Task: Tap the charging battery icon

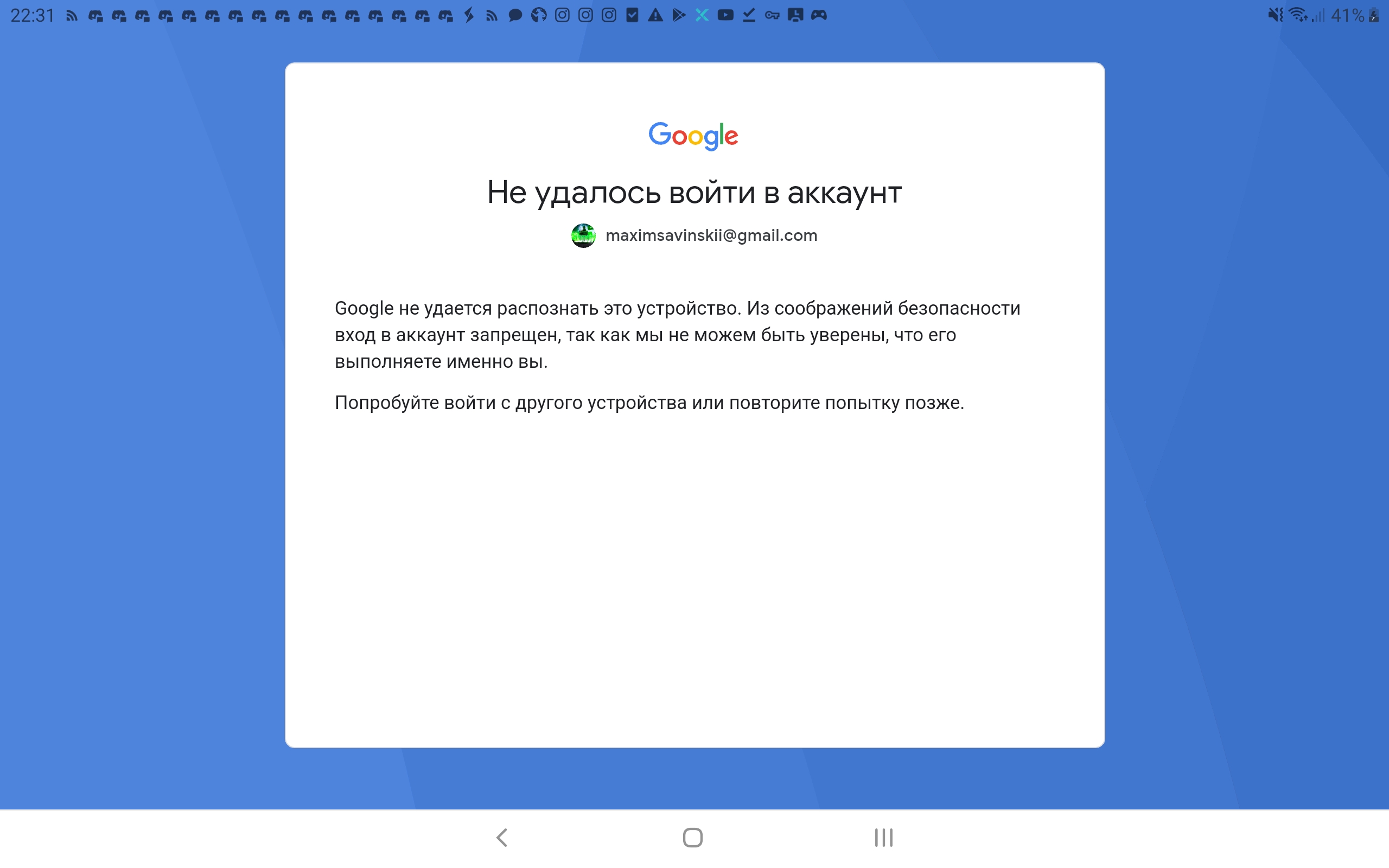Action: click(1374, 15)
